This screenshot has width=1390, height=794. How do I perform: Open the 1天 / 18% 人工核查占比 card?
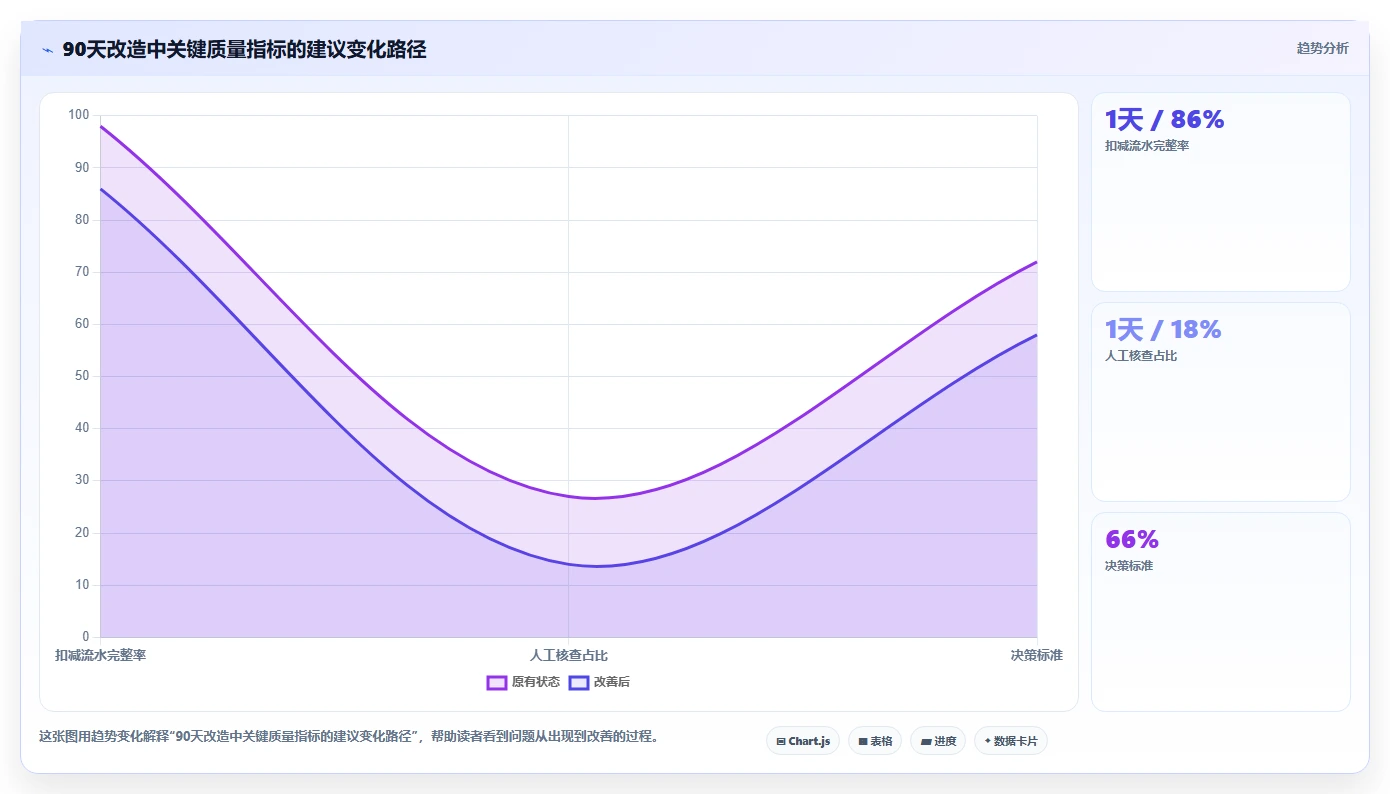pyautogui.click(x=1221, y=402)
